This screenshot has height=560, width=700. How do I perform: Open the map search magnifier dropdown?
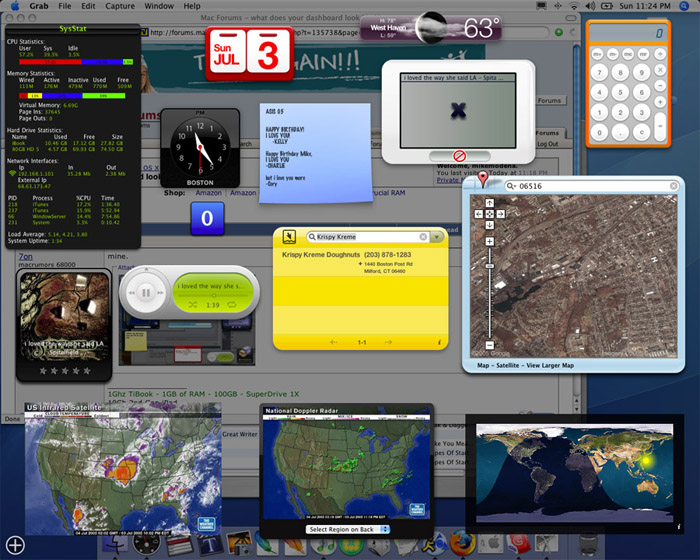click(510, 186)
